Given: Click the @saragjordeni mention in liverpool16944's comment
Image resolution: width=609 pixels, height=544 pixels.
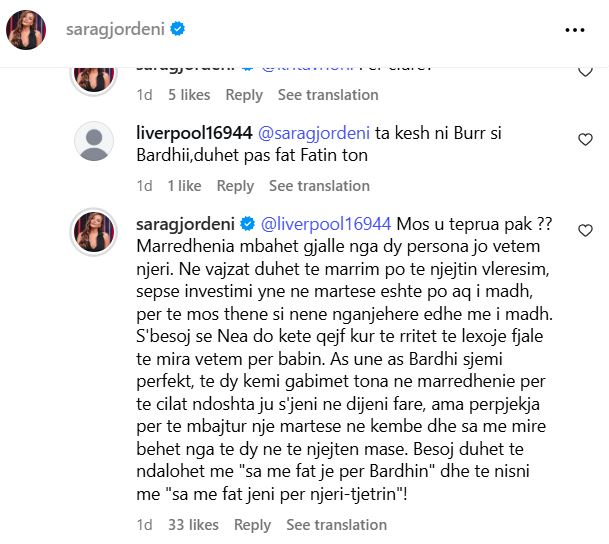Looking at the screenshot, I should [x=314, y=133].
